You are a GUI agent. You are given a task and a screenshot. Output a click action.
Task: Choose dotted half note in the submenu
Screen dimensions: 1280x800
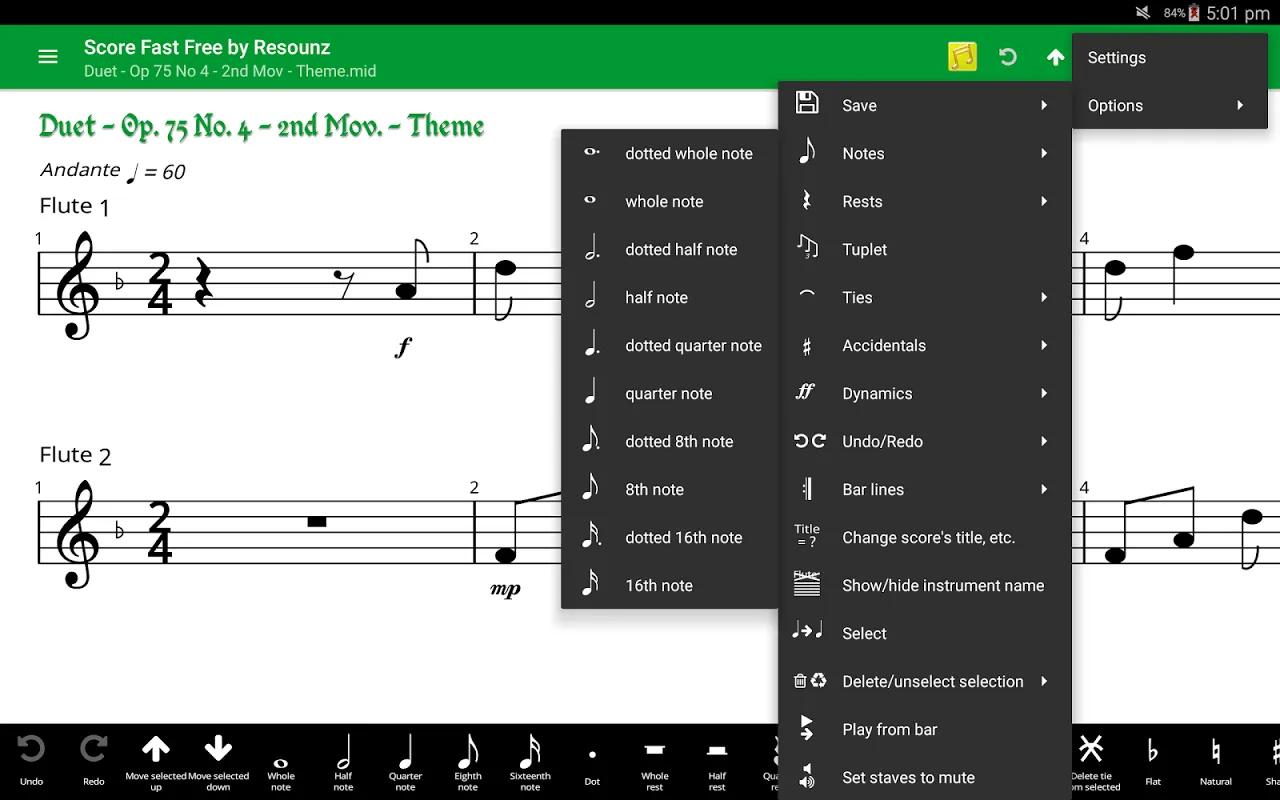click(670, 249)
